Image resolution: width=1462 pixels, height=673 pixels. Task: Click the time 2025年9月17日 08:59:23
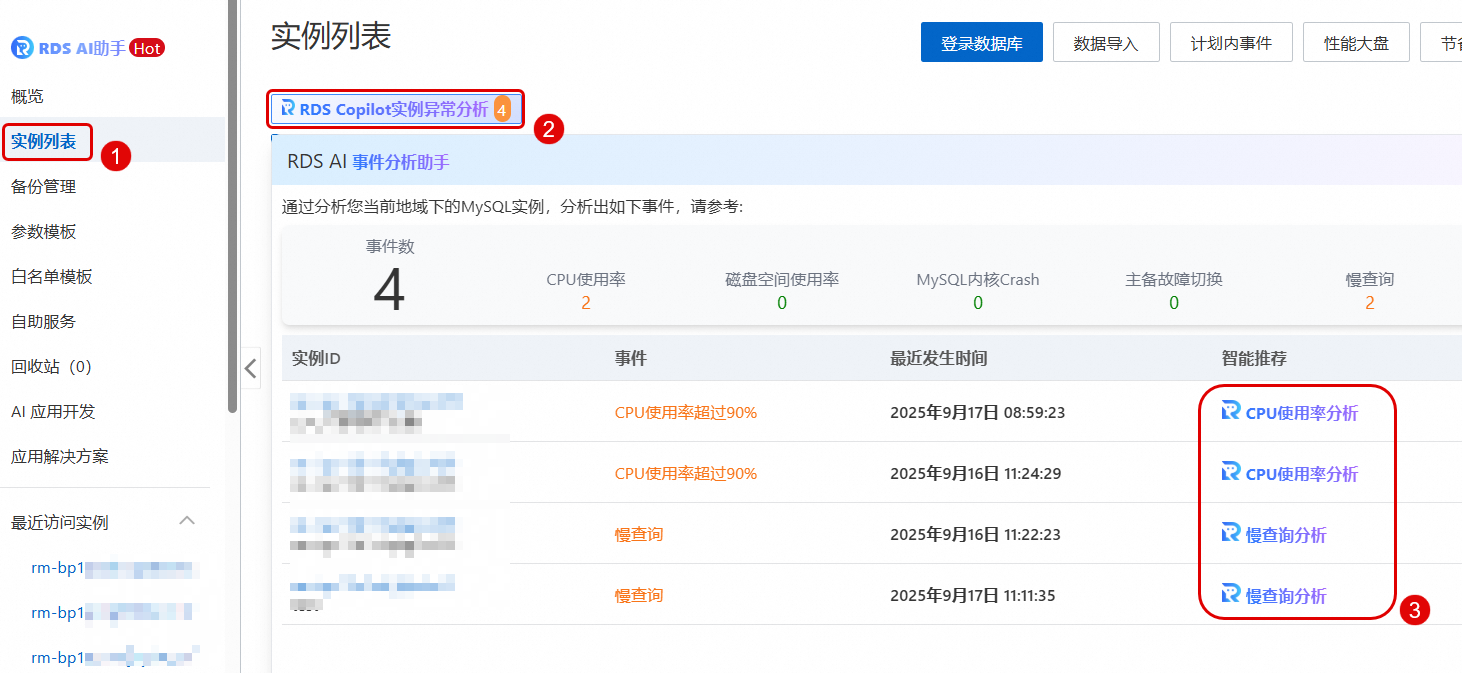[x=977, y=412]
